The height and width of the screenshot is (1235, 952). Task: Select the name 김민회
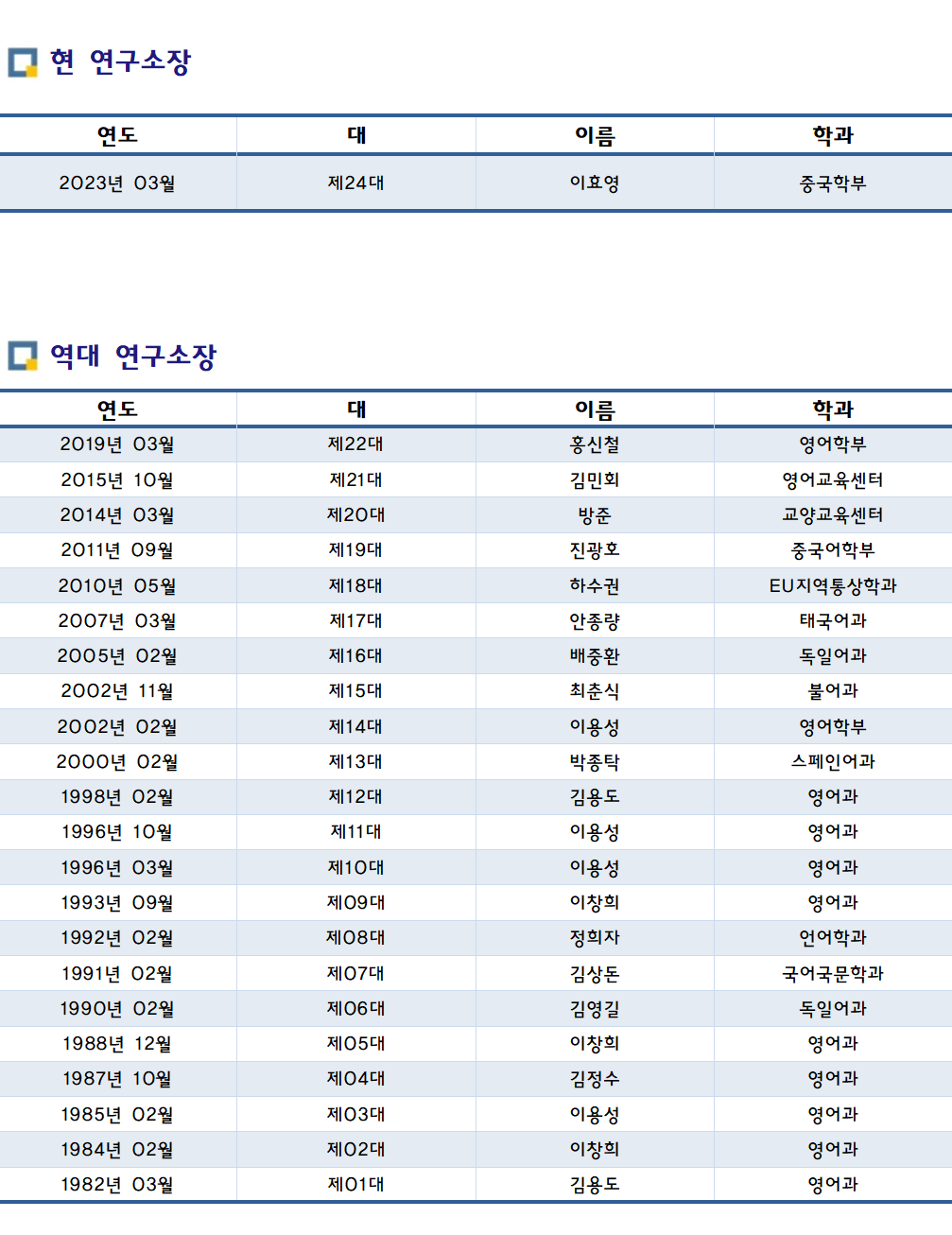pyautogui.click(x=595, y=480)
